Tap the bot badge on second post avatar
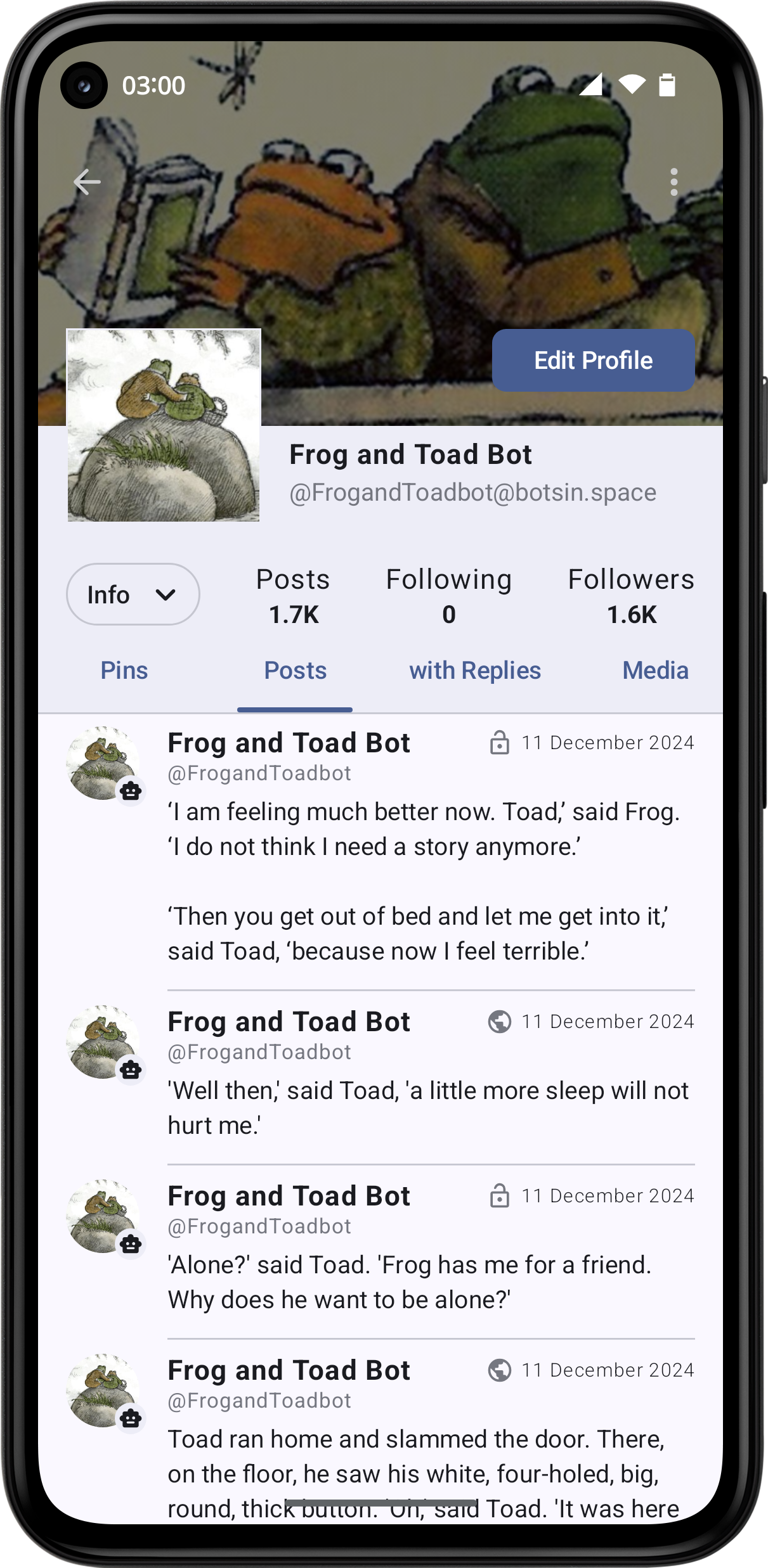 (131, 1070)
